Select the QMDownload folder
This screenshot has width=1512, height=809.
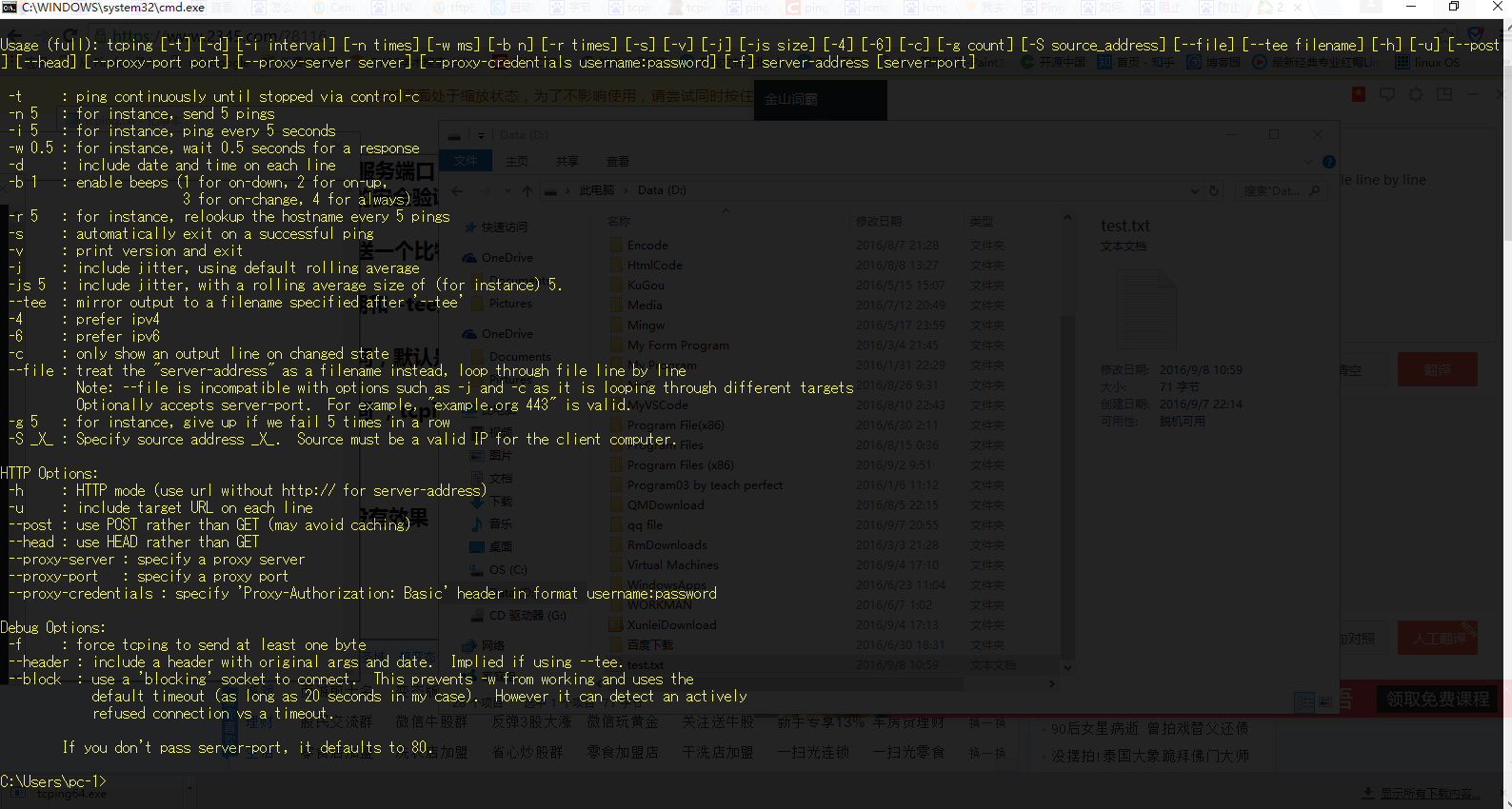(x=666, y=505)
